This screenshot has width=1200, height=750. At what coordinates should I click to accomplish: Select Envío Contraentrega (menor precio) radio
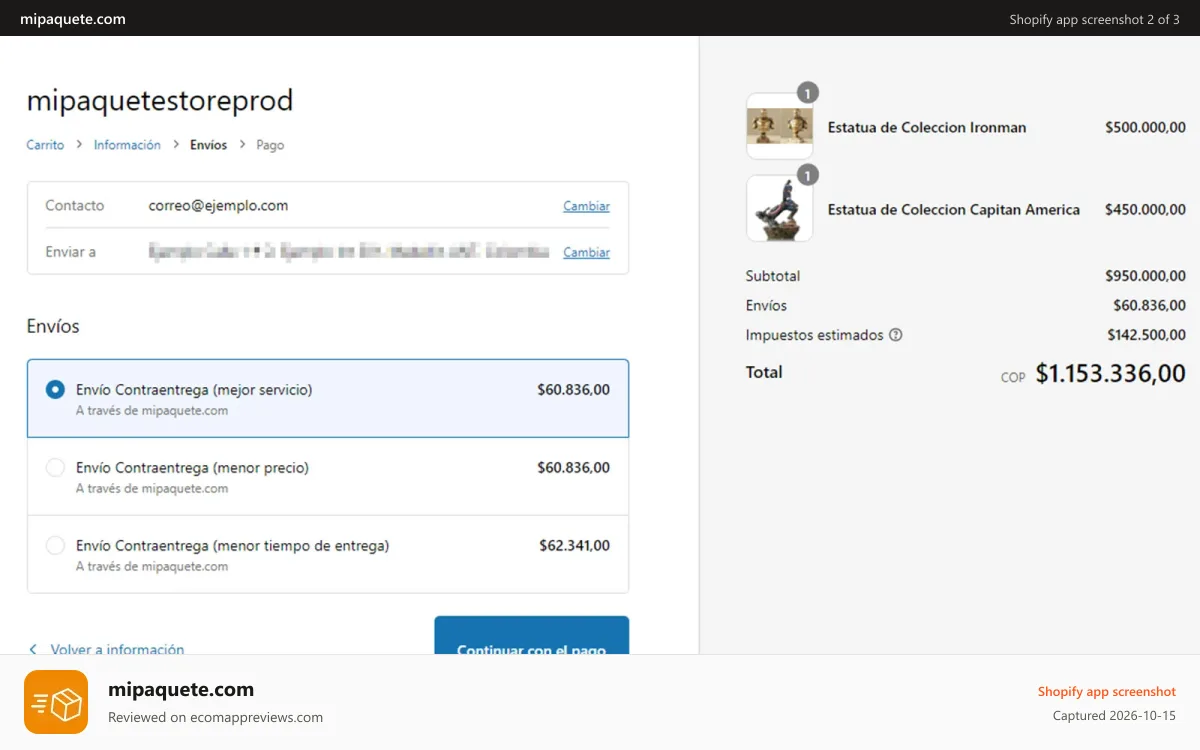[x=56, y=467]
